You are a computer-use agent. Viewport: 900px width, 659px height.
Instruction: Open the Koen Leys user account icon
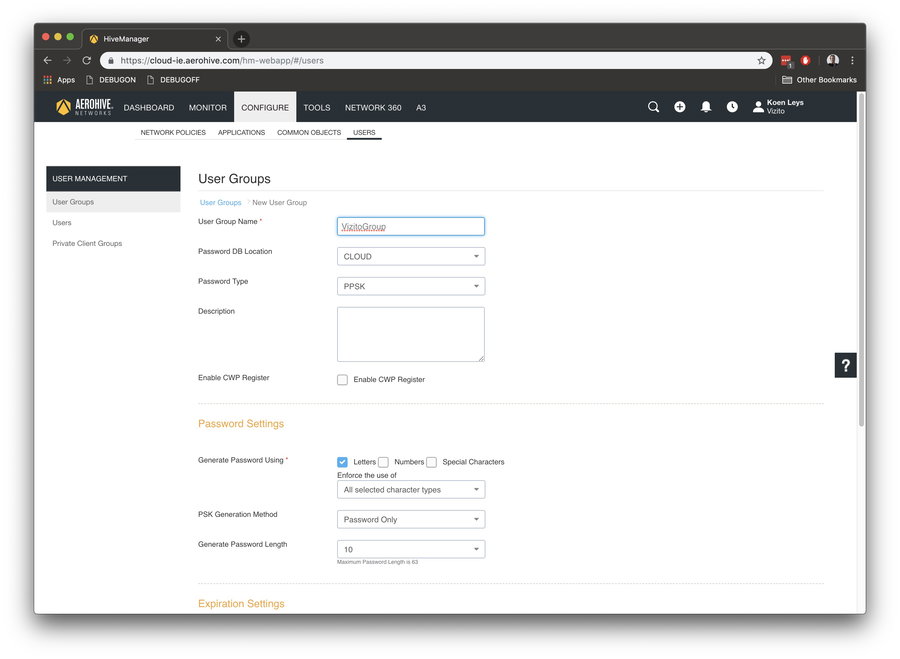(758, 107)
